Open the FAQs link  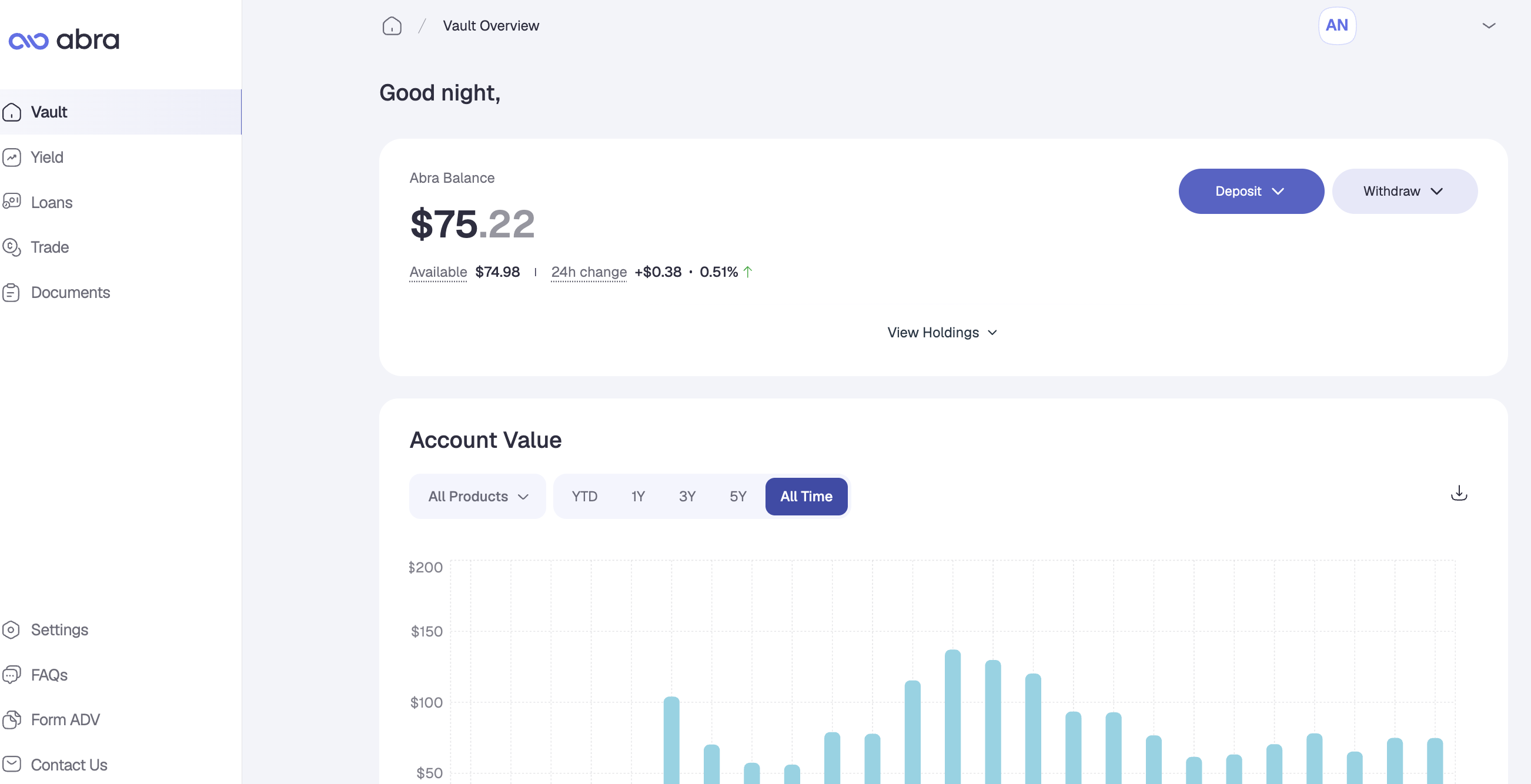tap(121, 675)
